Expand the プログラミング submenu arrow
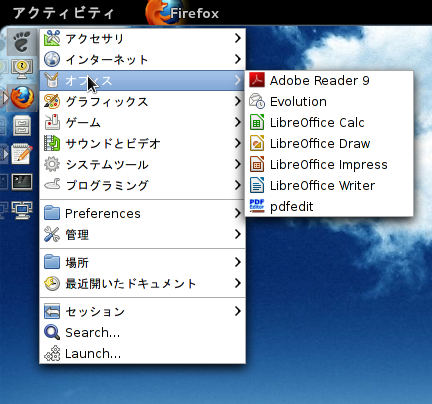 click(x=237, y=185)
